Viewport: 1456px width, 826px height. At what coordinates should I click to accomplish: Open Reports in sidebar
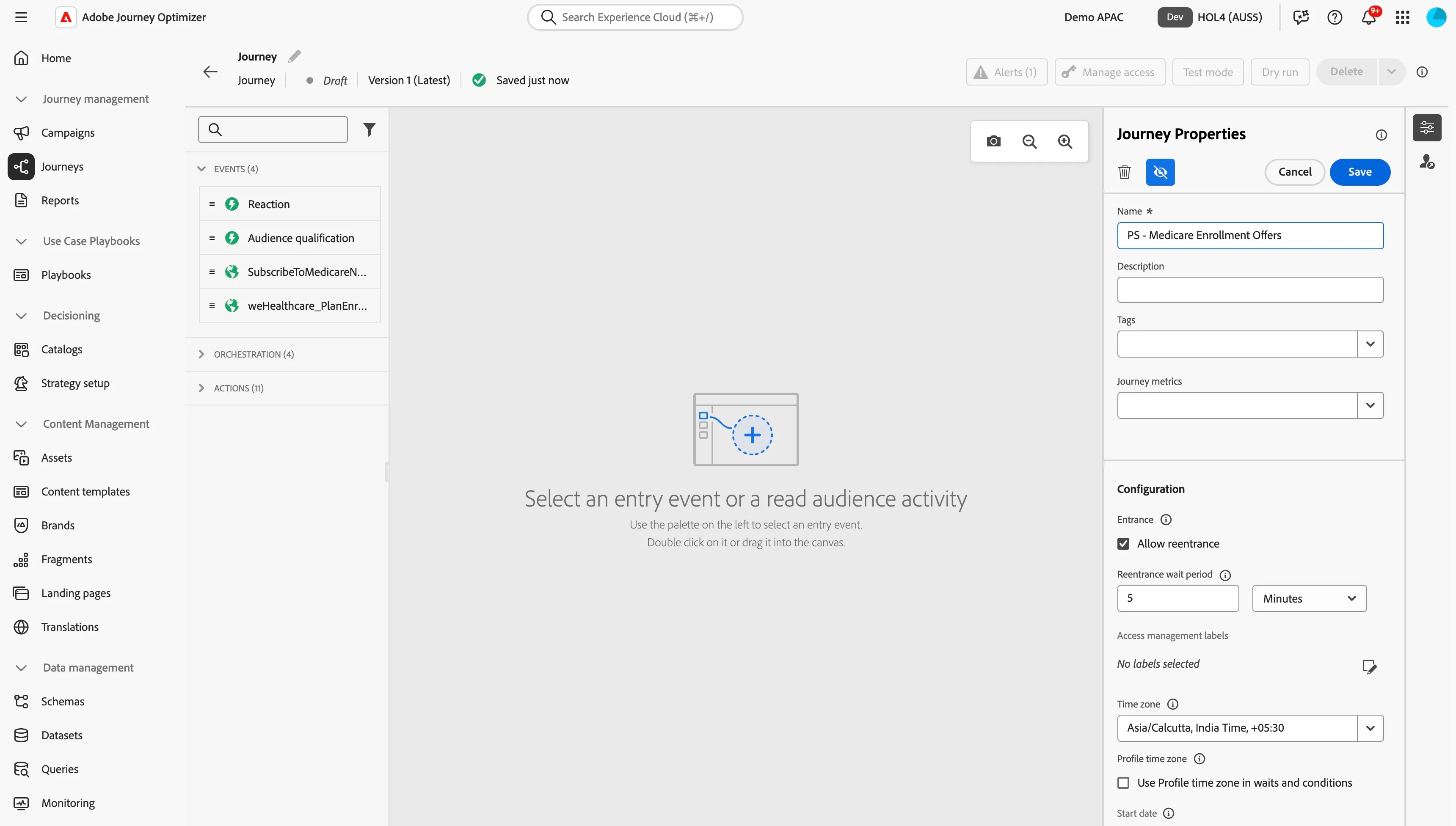[60, 200]
